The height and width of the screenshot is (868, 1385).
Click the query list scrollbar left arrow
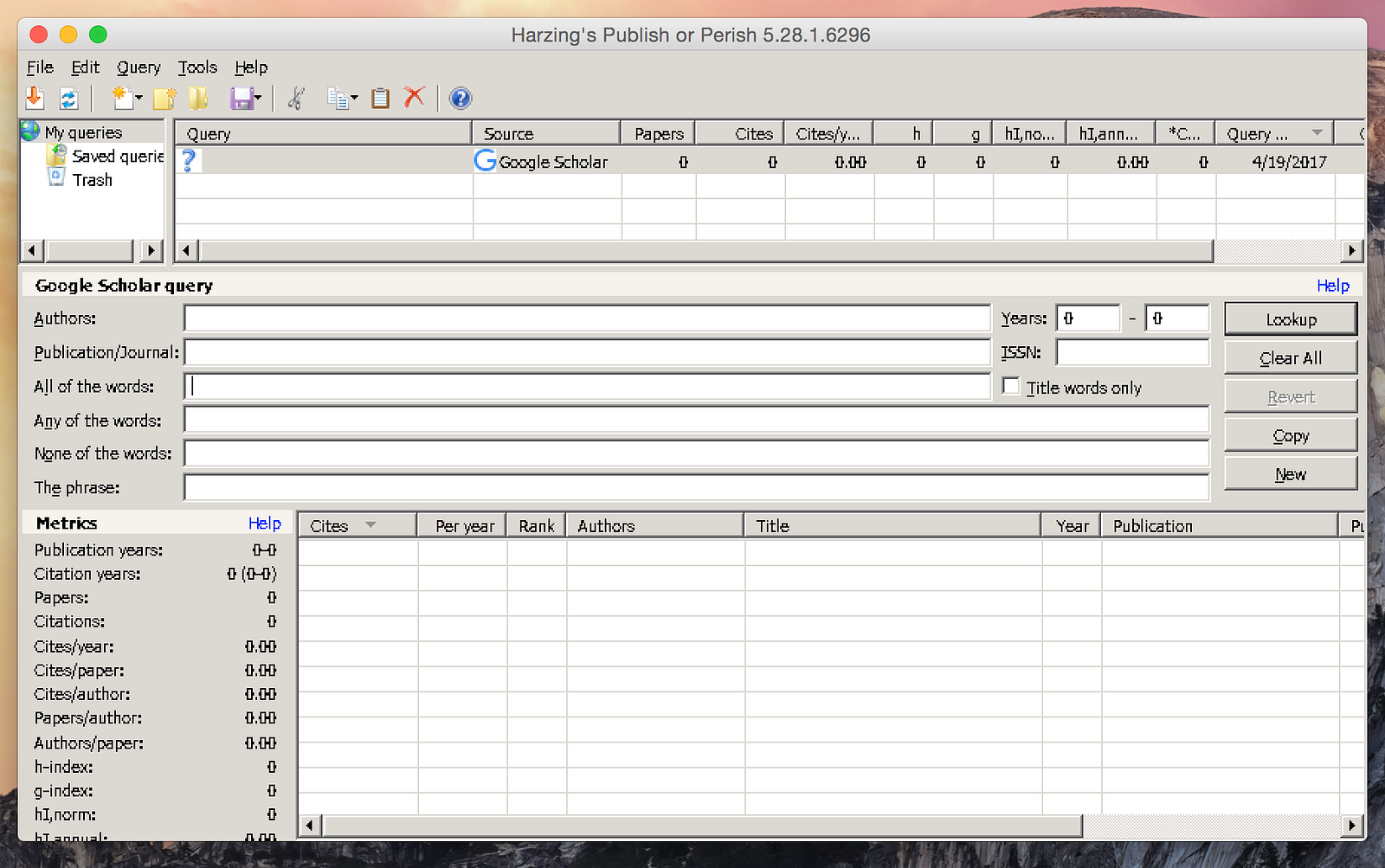coord(186,251)
